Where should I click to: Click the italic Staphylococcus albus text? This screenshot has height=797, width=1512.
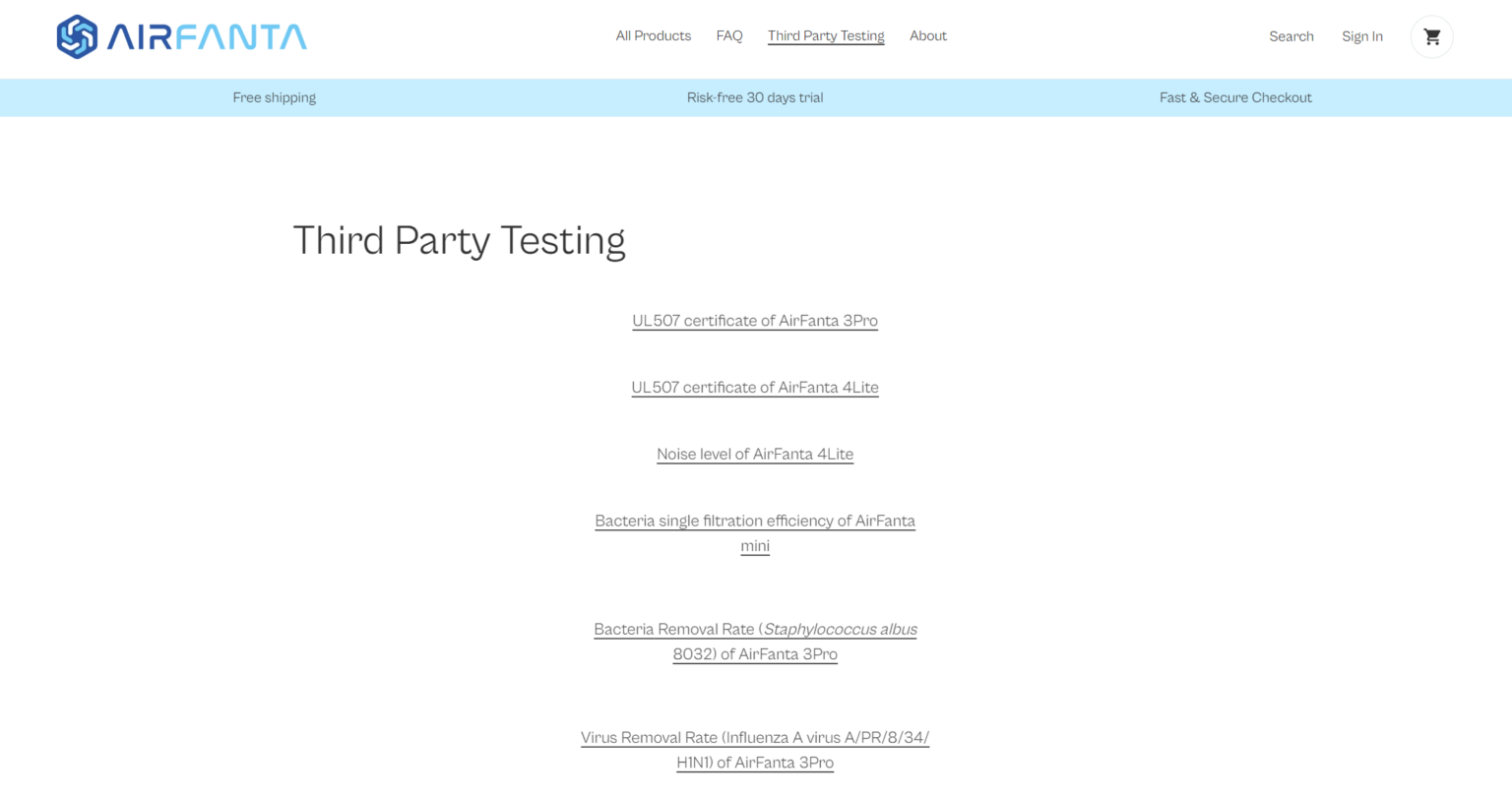[x=840, y=630]
